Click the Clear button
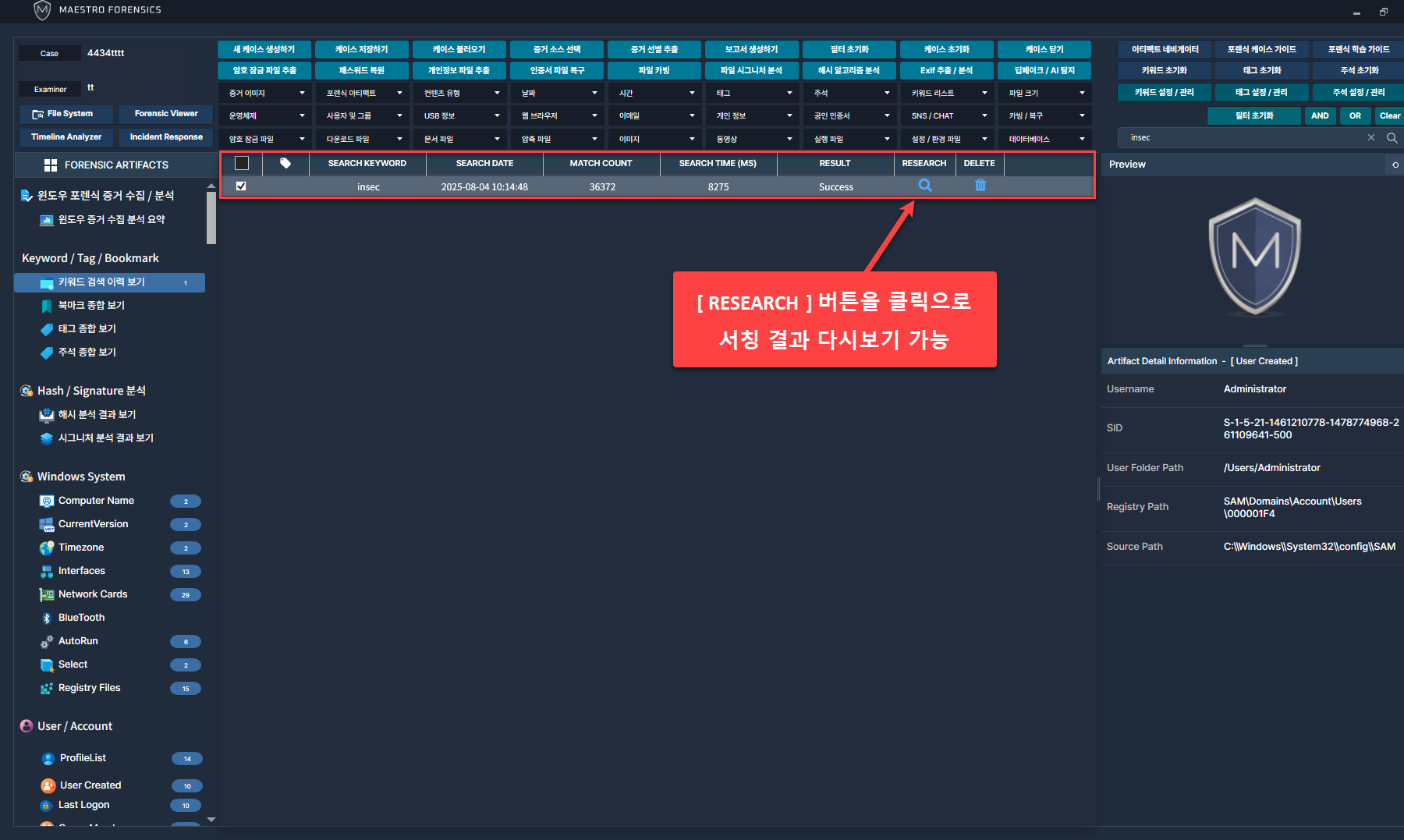This screenshot has width=1404, height=840. (1389, 115)
